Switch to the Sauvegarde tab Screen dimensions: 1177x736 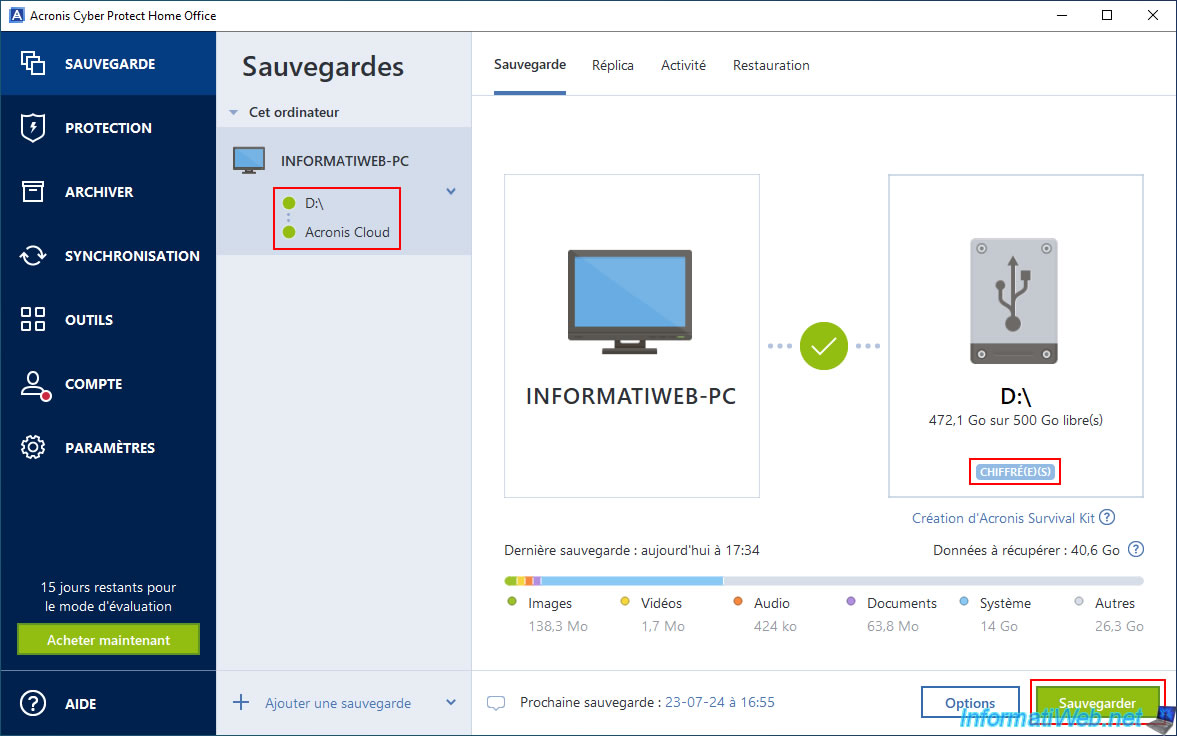(530, 65)
